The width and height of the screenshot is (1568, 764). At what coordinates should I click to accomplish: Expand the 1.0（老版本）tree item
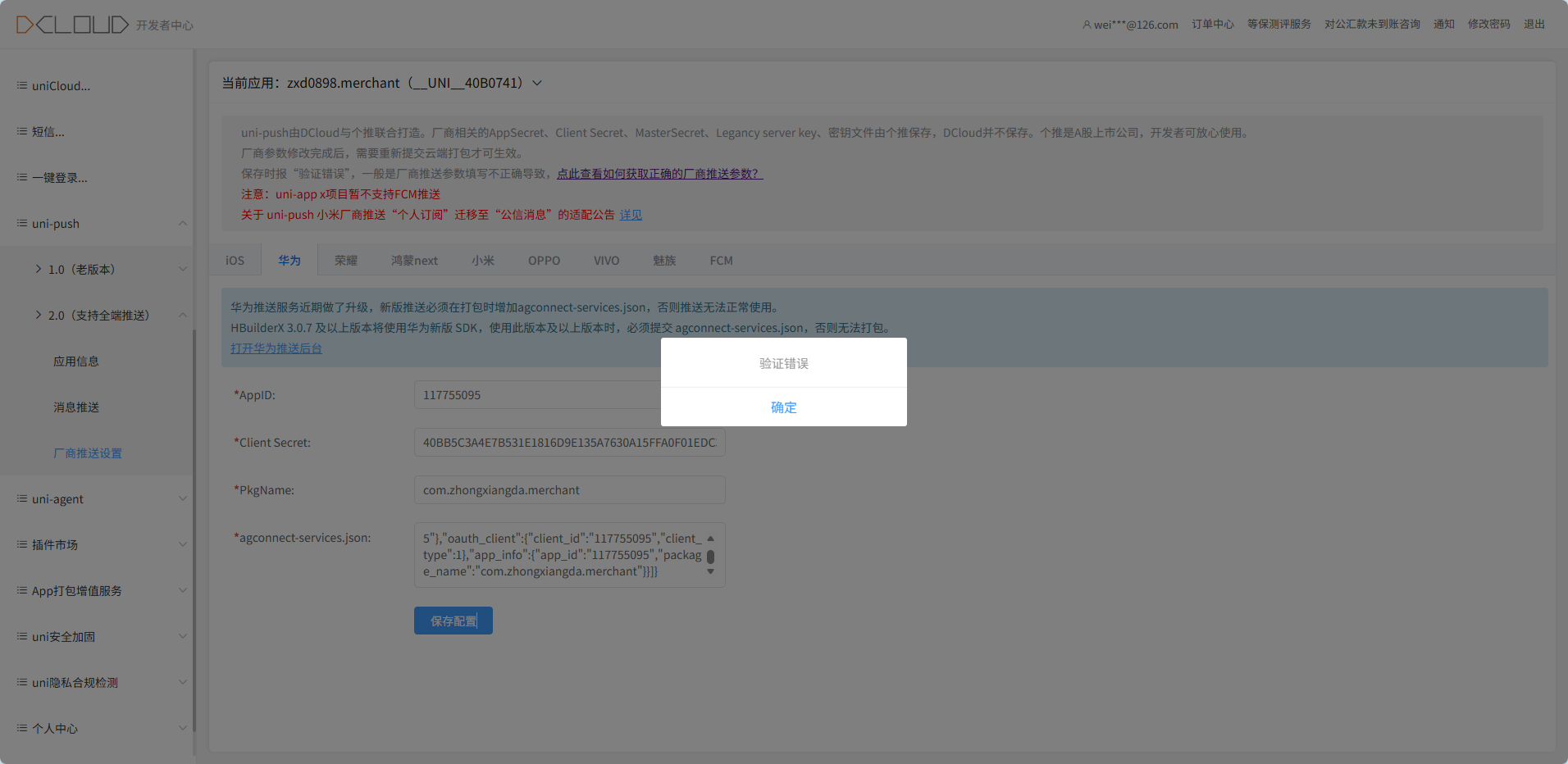coord(38,269)
